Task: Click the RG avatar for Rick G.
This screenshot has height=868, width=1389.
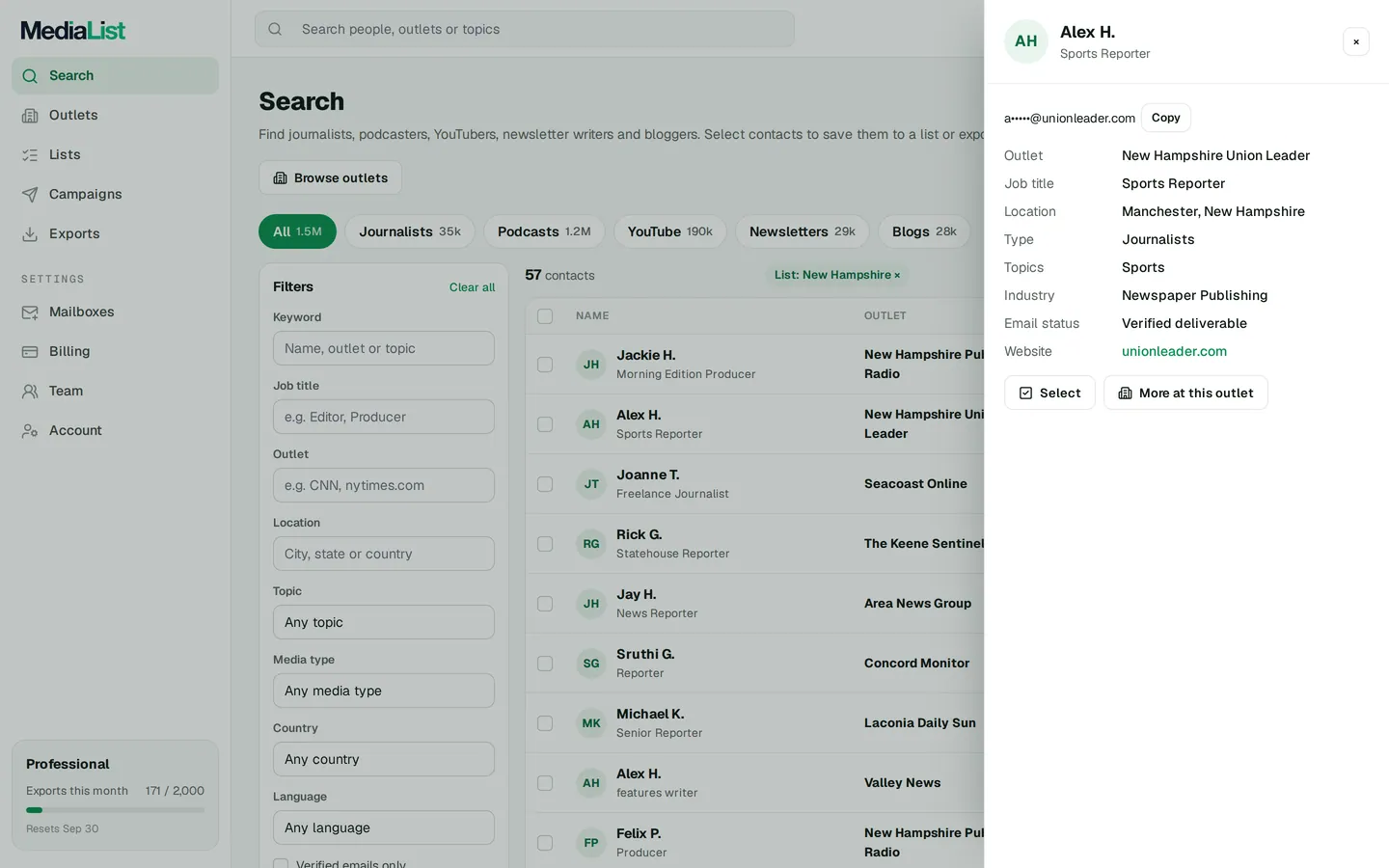Action: (591, 544)
